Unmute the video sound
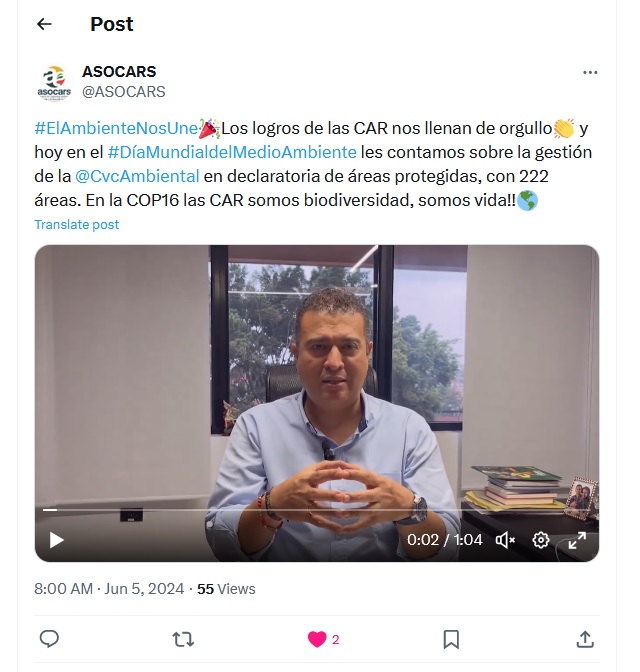This screenshot has height=672, width=640. click(505, 540)
